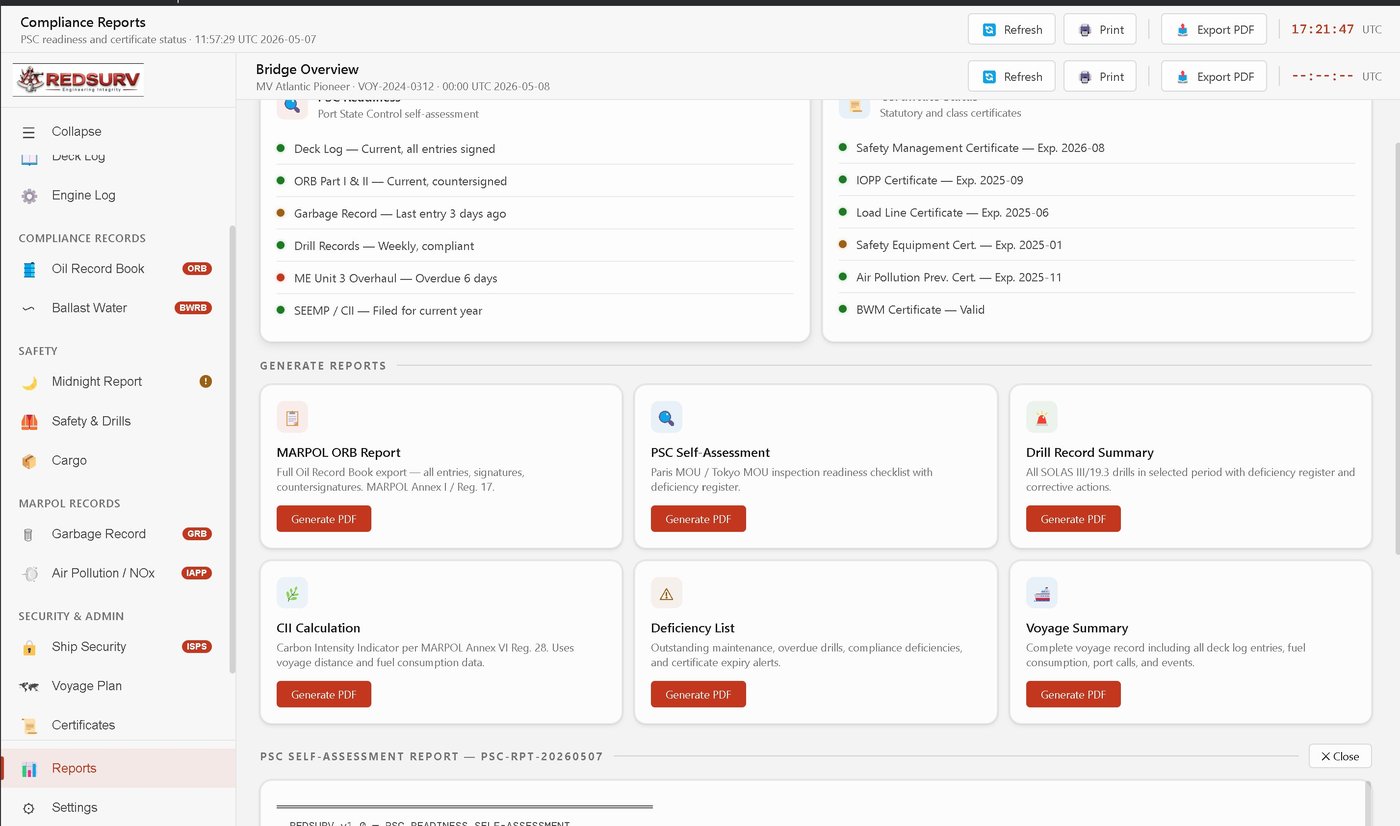Viewport: 1400px width, 826px height.
Task: Click 'Safety Equipment Cert. — Exp. 2025-01'
Action: pyautogui.click(x=1097, y=245)
